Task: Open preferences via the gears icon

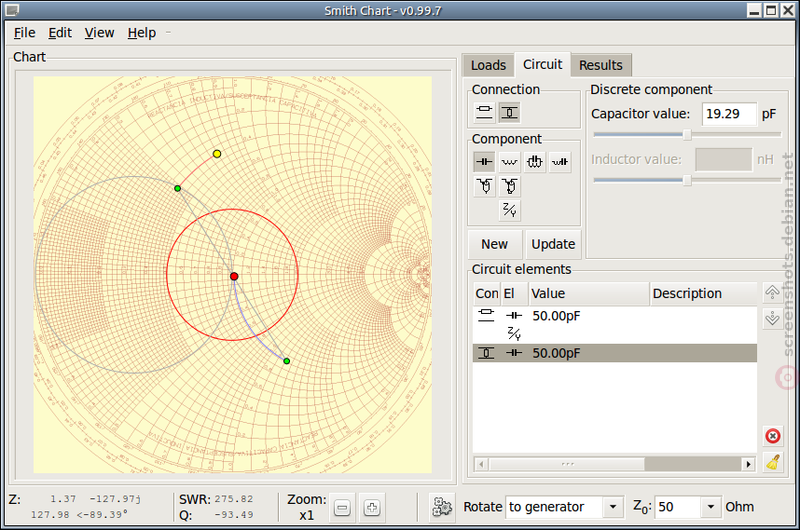Action: (442, 507)
